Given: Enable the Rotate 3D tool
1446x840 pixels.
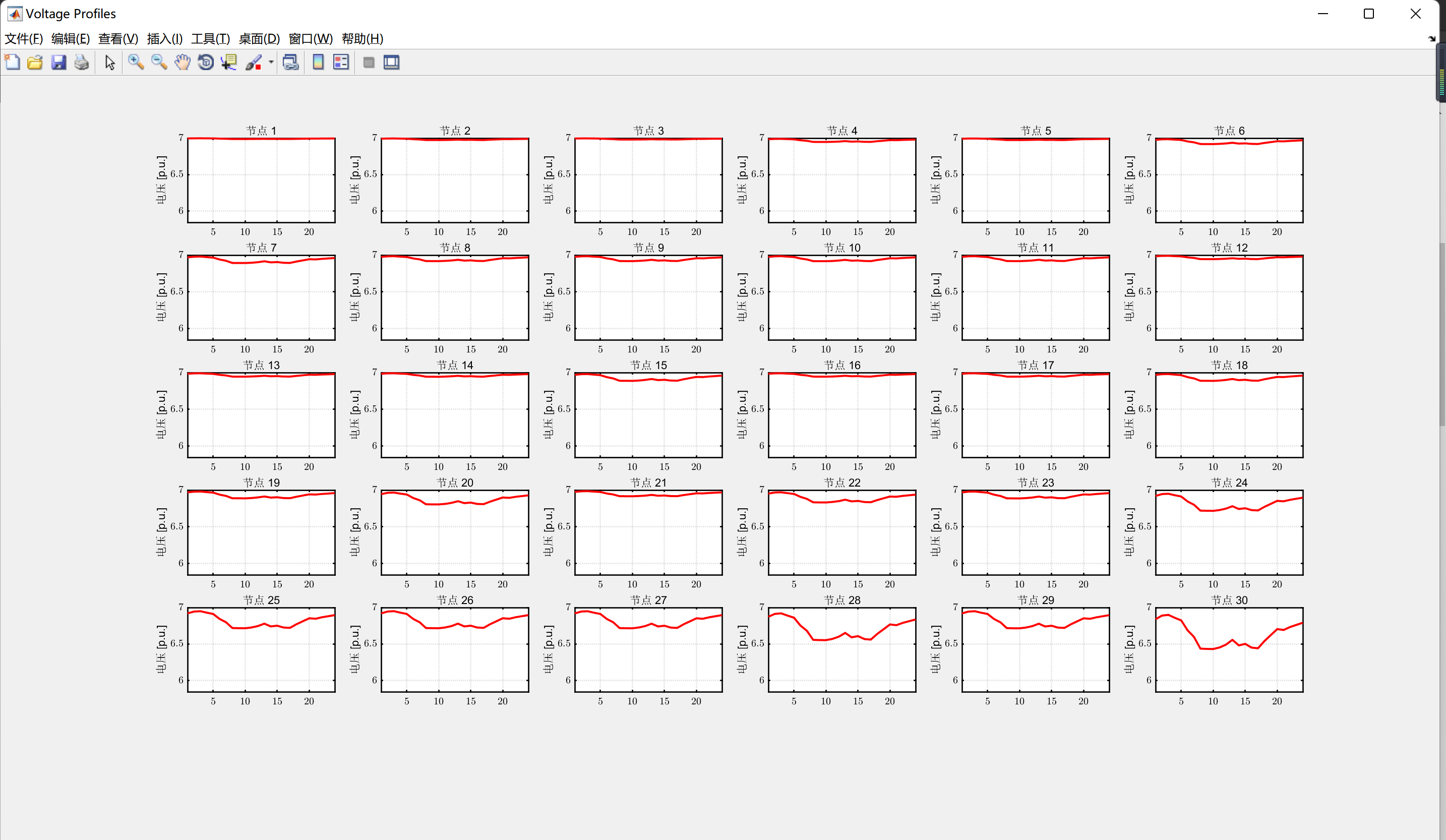Looking at the screenshot, I should click(x=205, y=62).
